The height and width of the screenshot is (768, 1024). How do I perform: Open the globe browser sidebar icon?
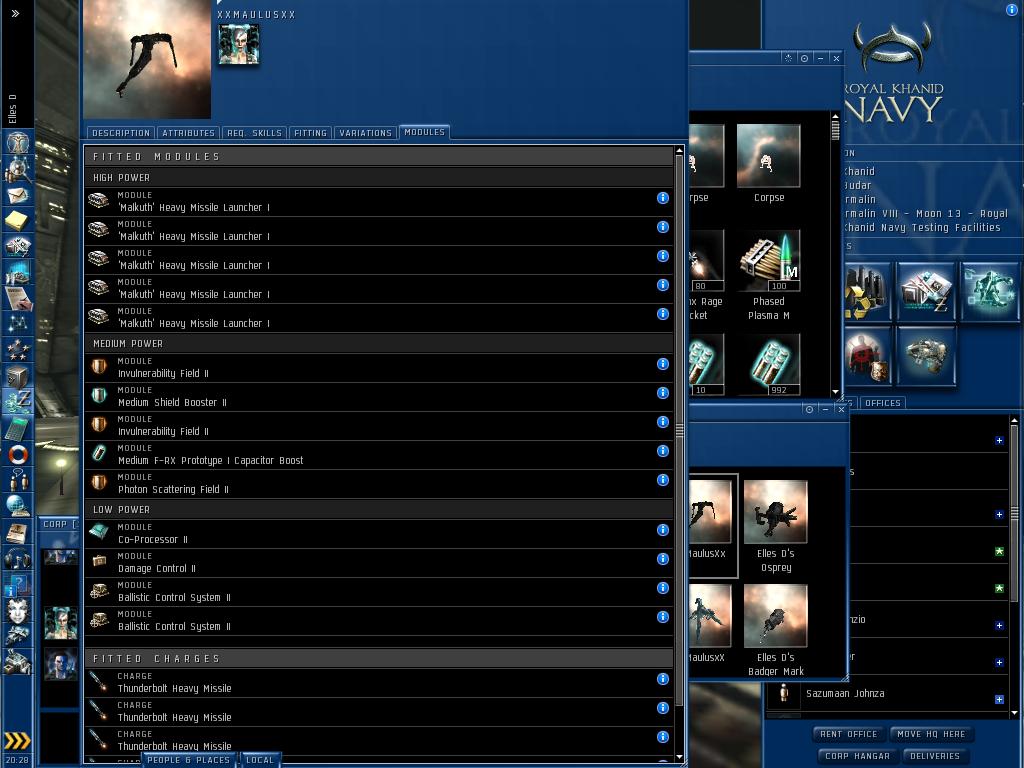coord(17,505)
